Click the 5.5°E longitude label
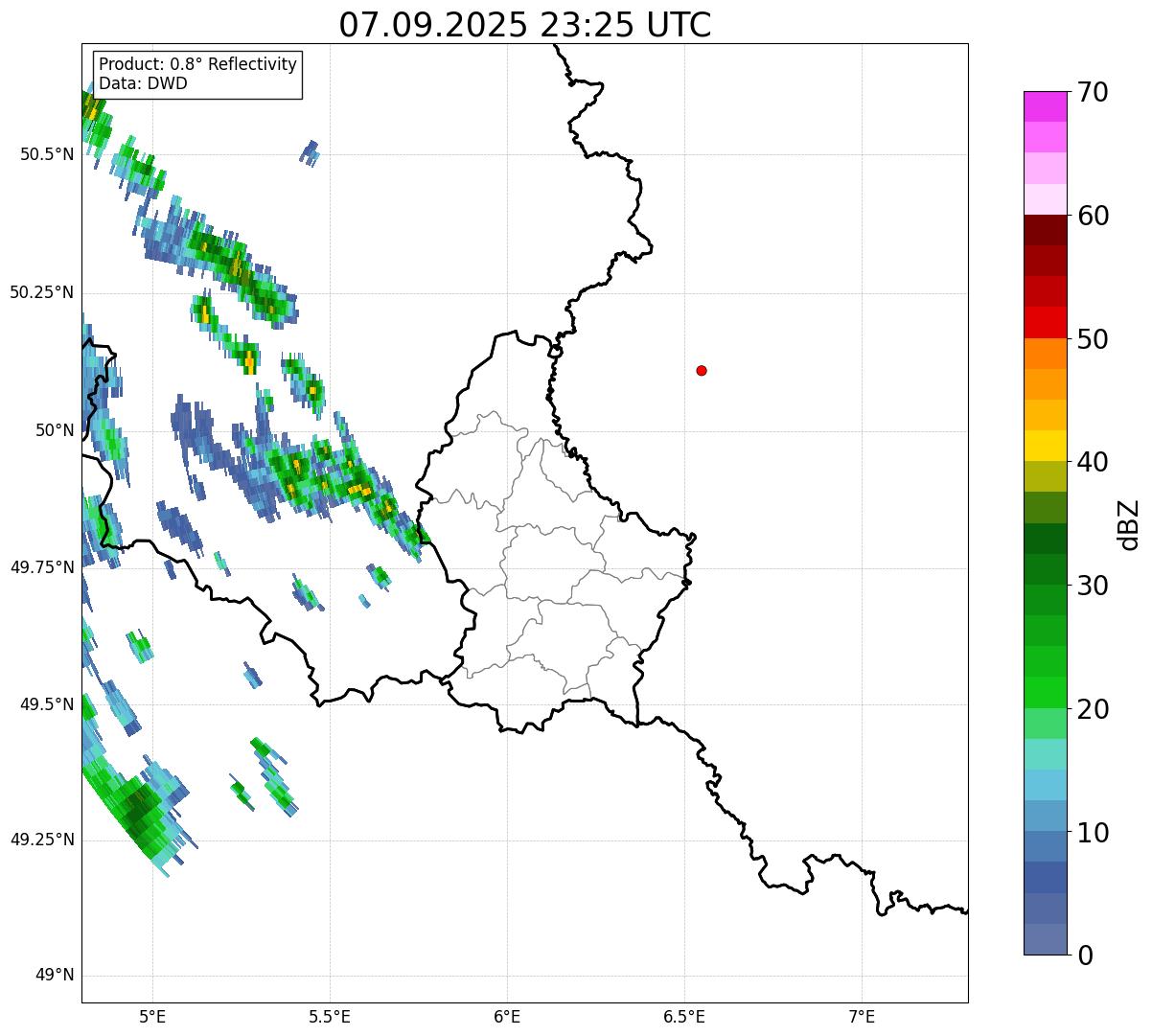This screenshot has width=1152, height=1036. 330,1016
